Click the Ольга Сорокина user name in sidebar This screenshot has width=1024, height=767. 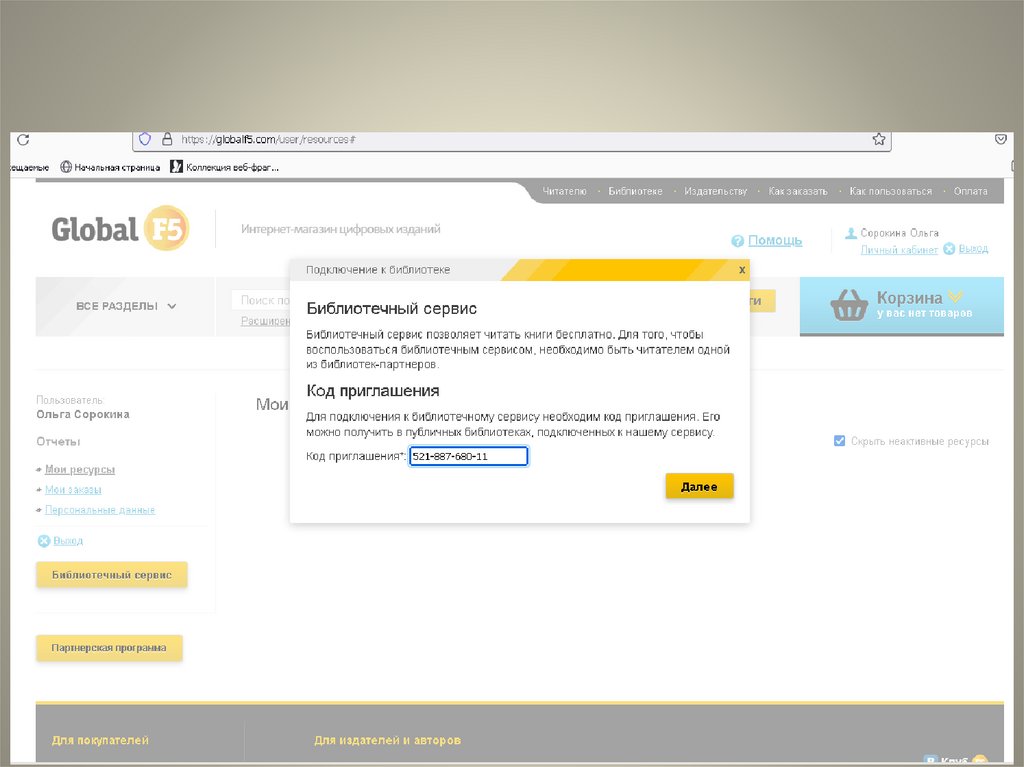point(83,414)
